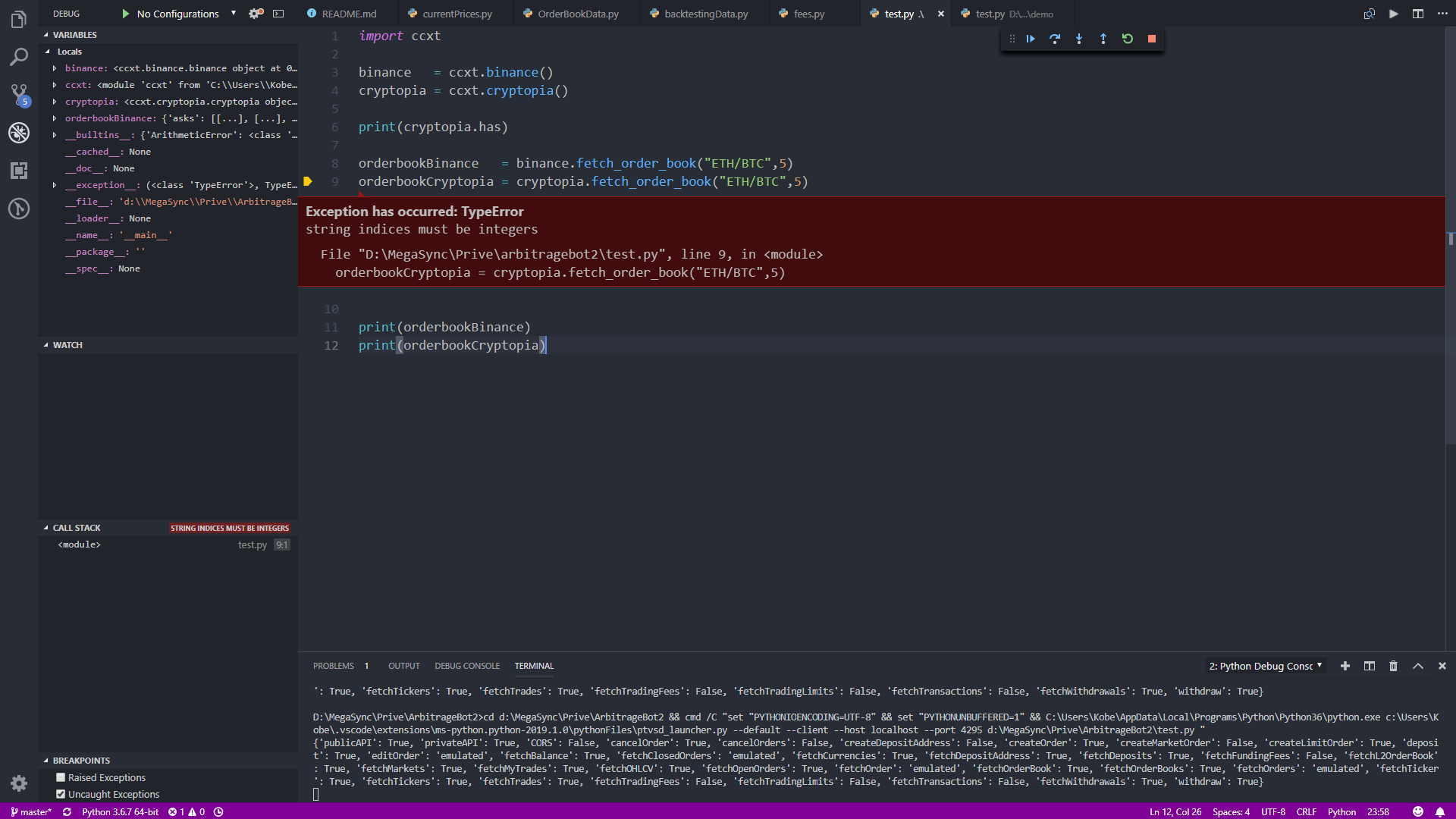
Task: Open the DEBUG CONSOLE panel tab
Action: pyautogui.click(x=467, y=666)
